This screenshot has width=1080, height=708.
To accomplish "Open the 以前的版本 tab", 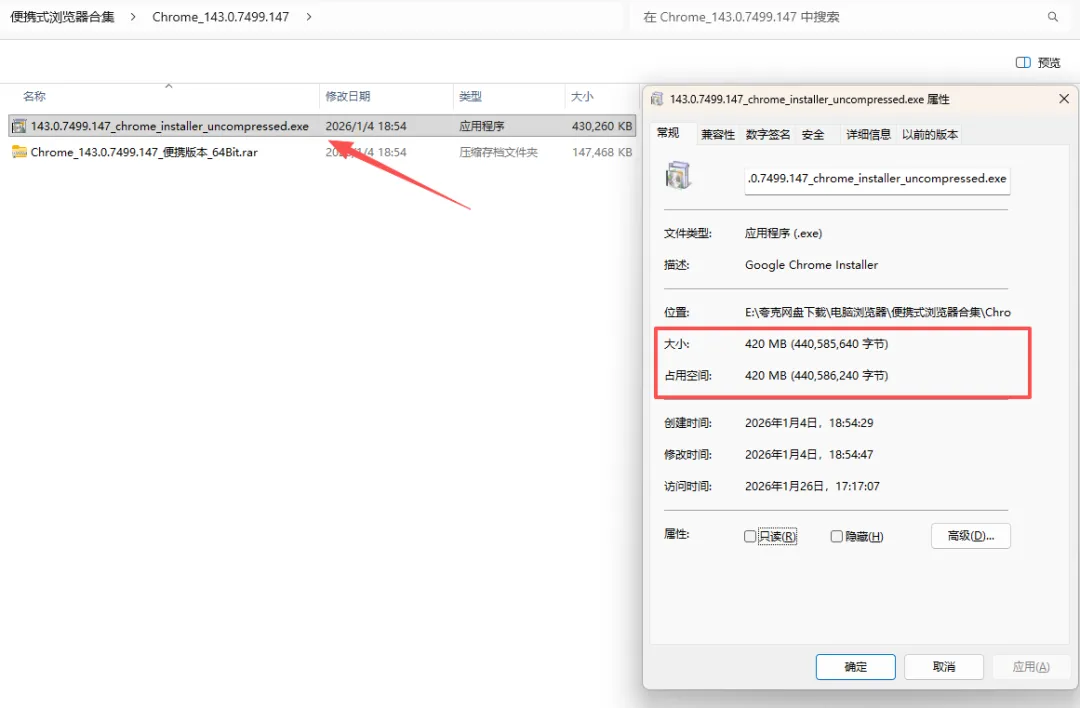I will click(x=930, y=134).
